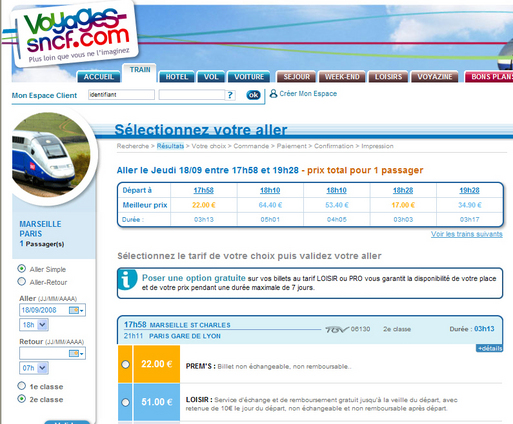Image resolution: width=513 pixels, height=424 pixels.
Task: Expand the 18h departure hour dropdown
Action: (34, 325)
